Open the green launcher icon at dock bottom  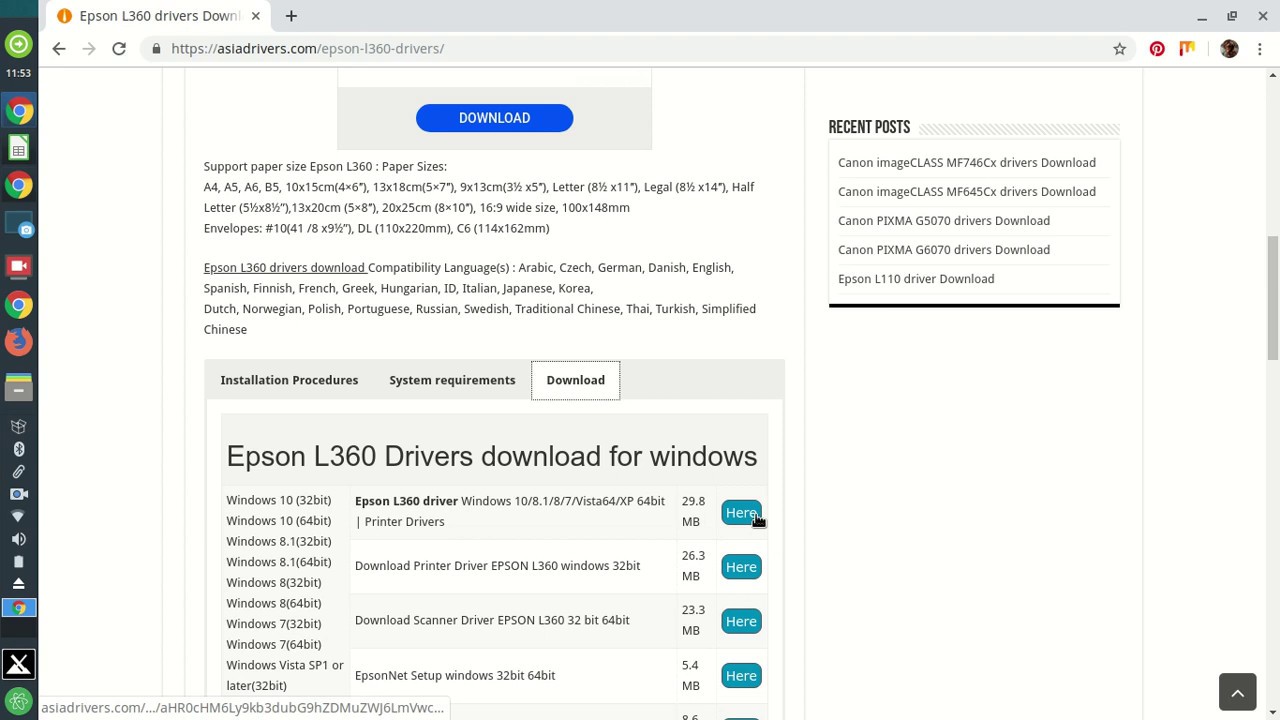tap(19, 701)
